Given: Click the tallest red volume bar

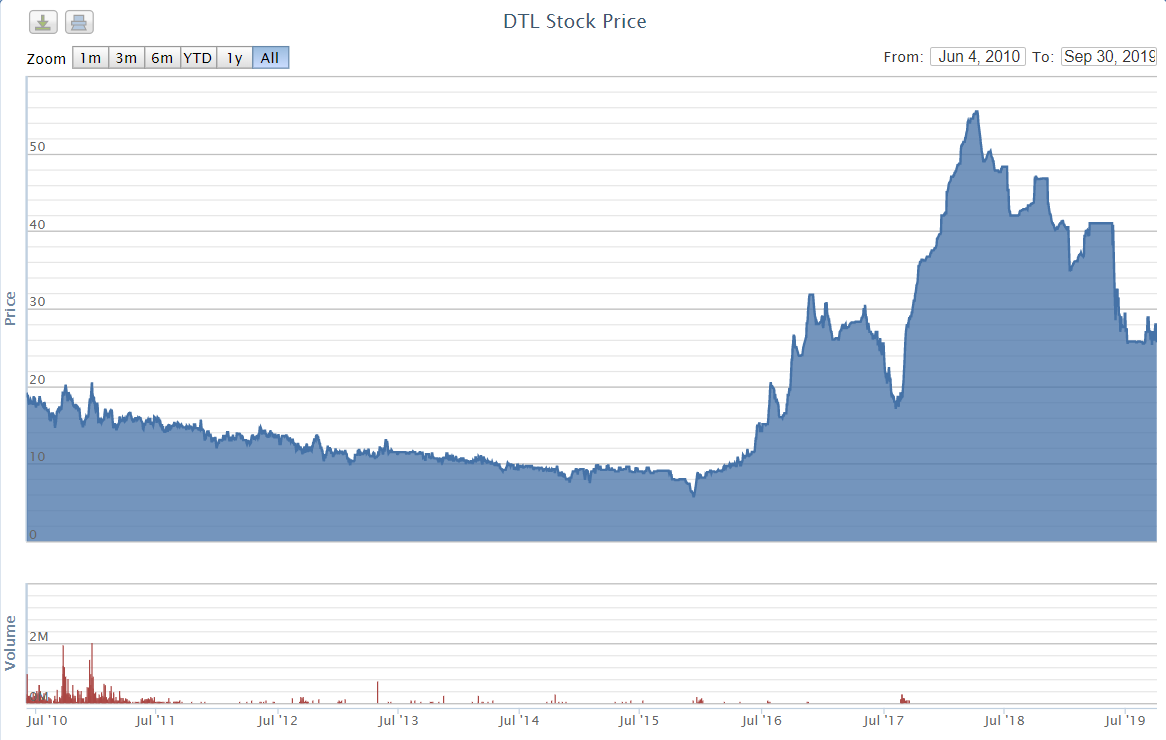Looking at the screenshot, I should click(x=92, y=646).
